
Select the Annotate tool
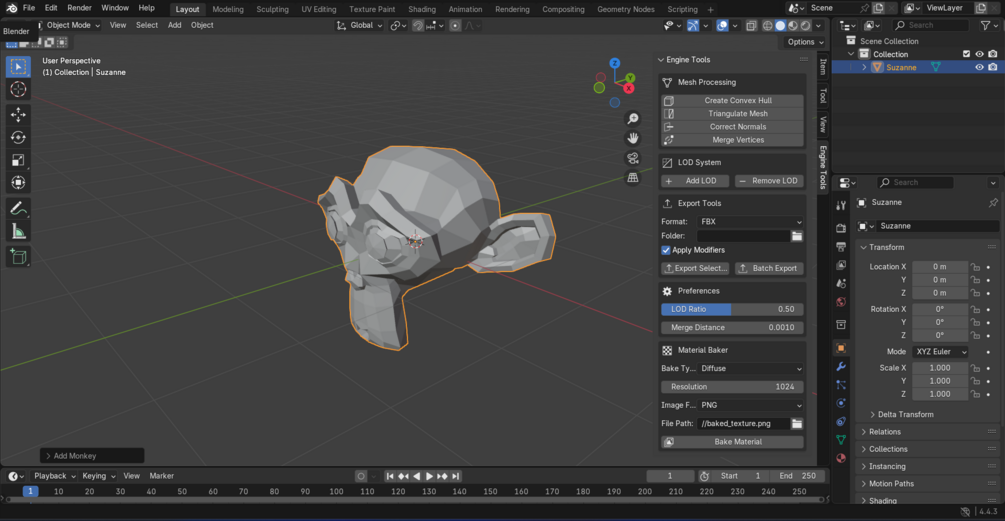[18, 208]
